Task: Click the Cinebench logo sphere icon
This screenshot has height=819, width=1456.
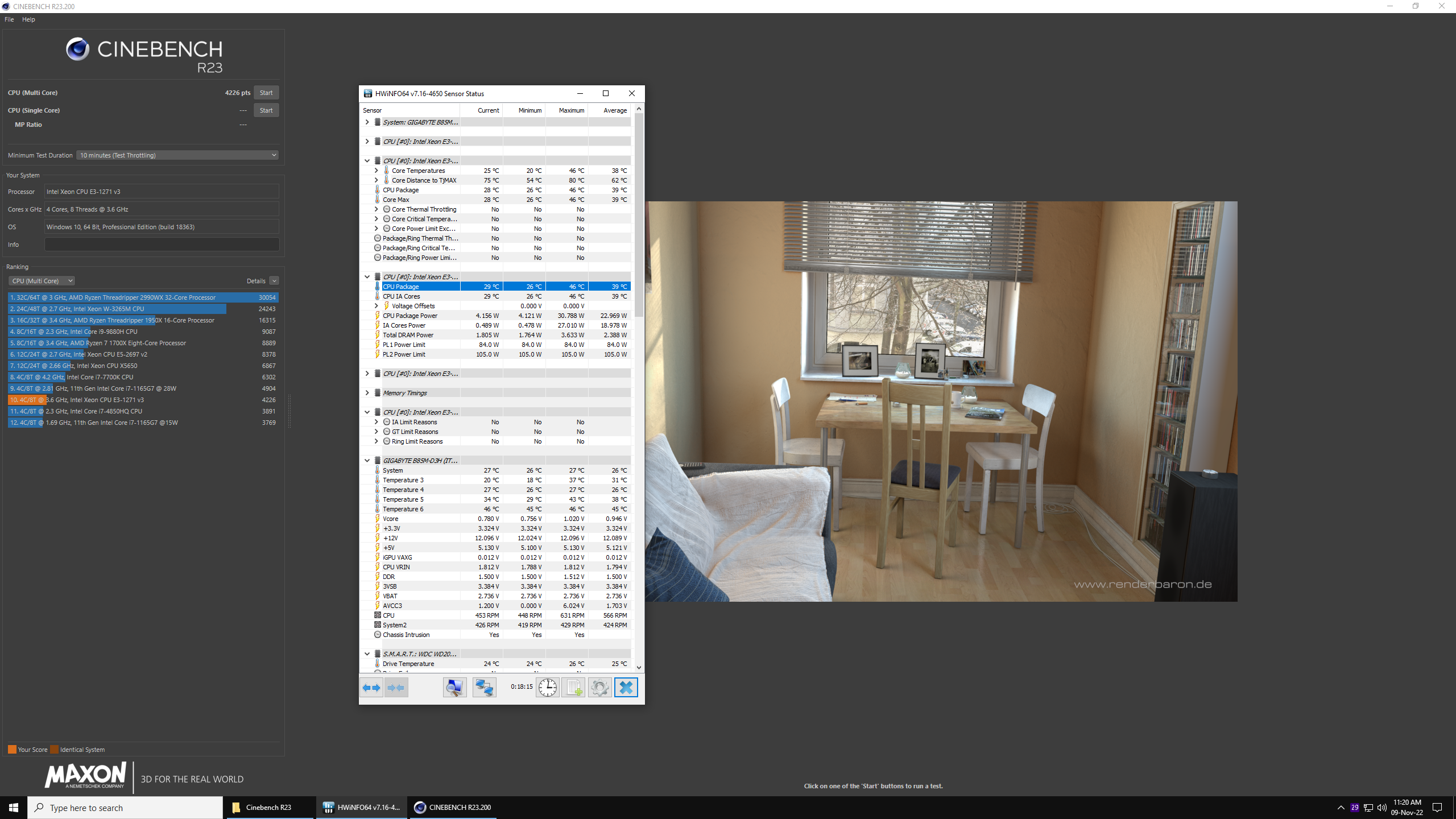Action: [77, 49]
